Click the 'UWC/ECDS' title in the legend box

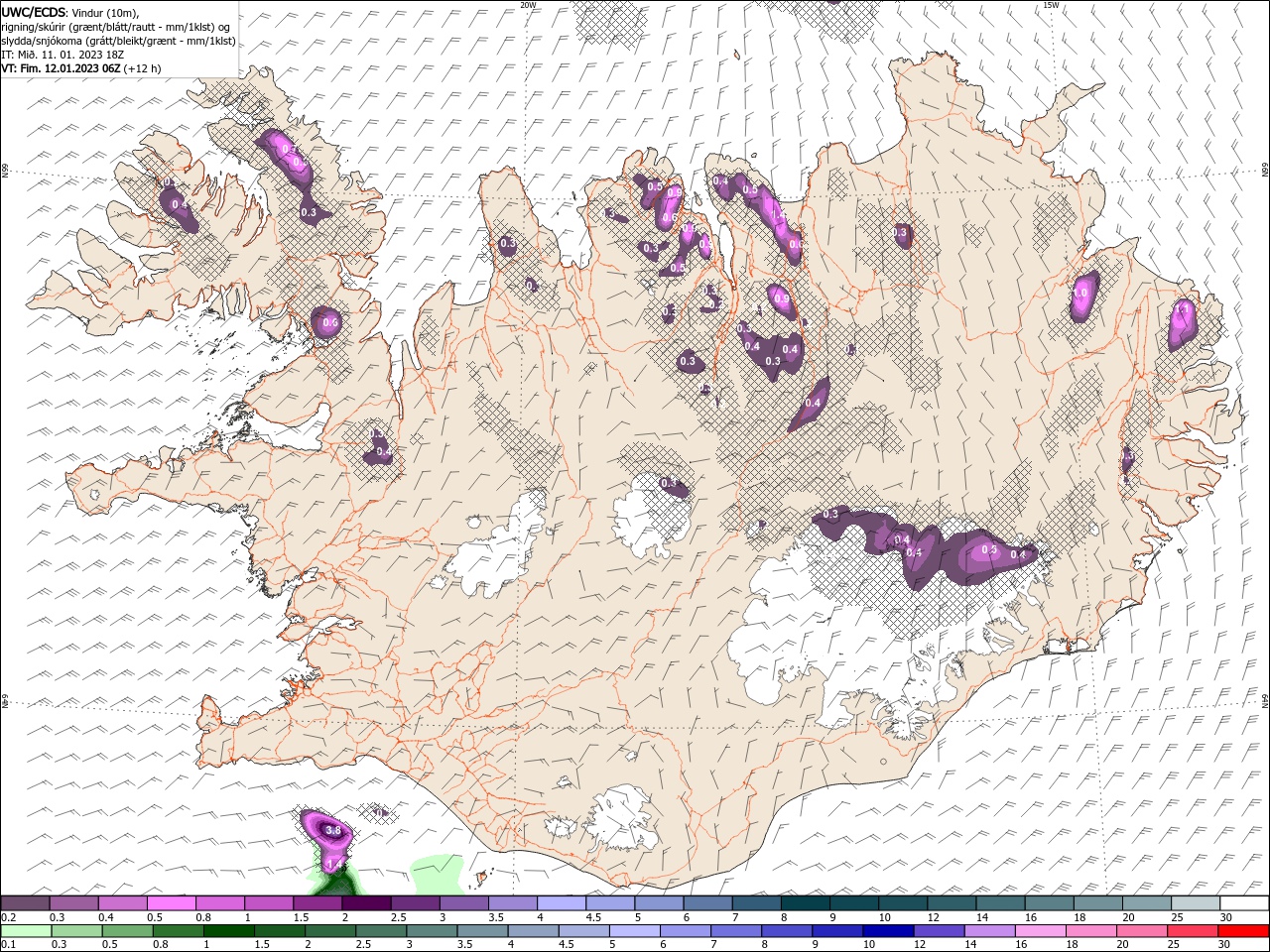click(x=35, y=12)
